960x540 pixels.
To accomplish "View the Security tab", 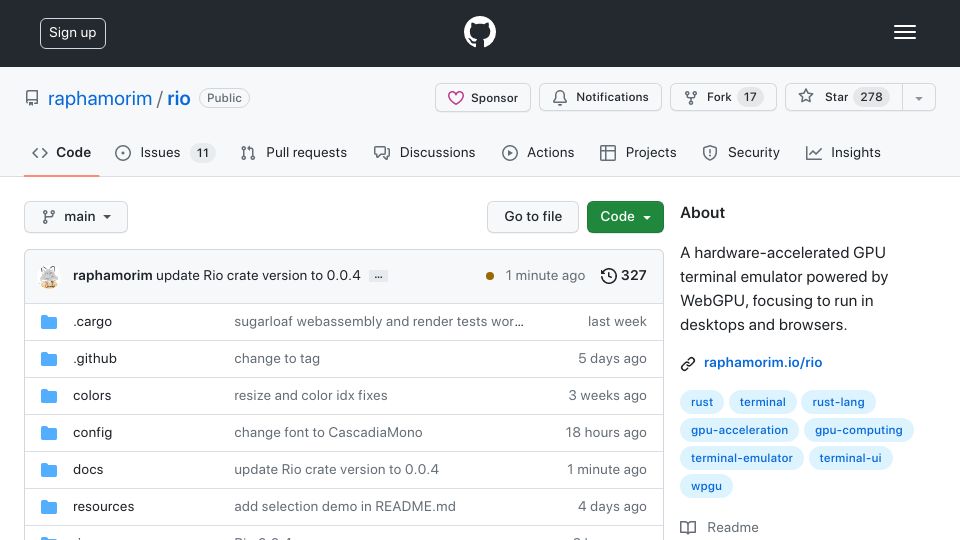I will (x=741, y=152).
